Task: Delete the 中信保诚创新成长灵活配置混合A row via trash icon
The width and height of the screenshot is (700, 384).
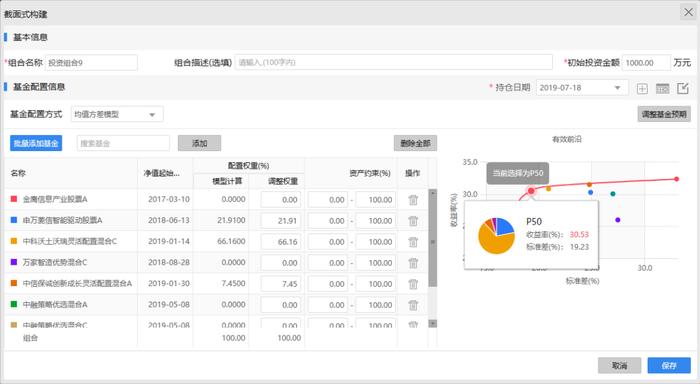Action: 413,284
